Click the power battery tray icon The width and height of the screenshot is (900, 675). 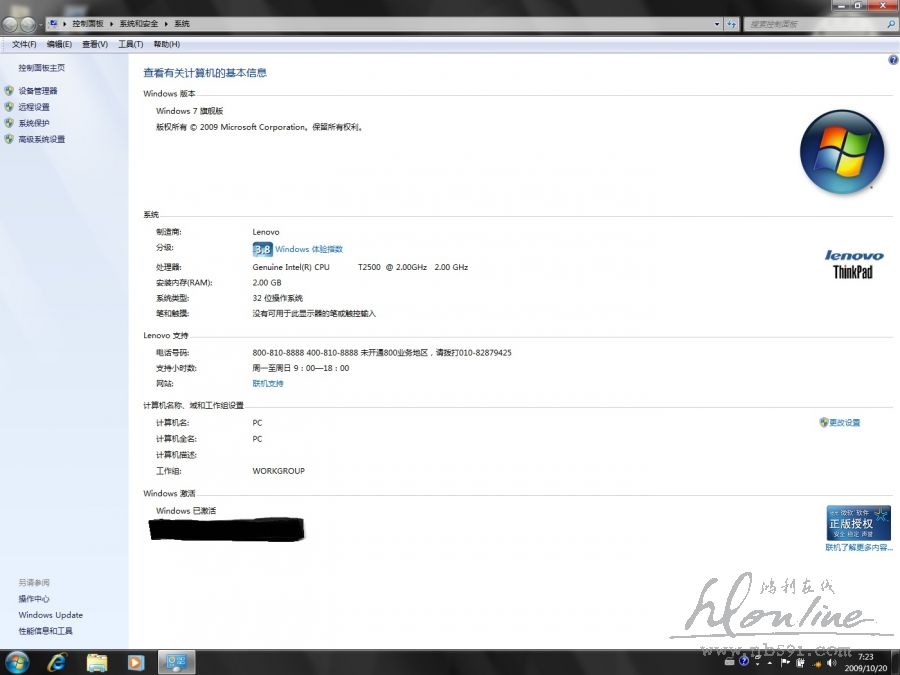(800, 662)
